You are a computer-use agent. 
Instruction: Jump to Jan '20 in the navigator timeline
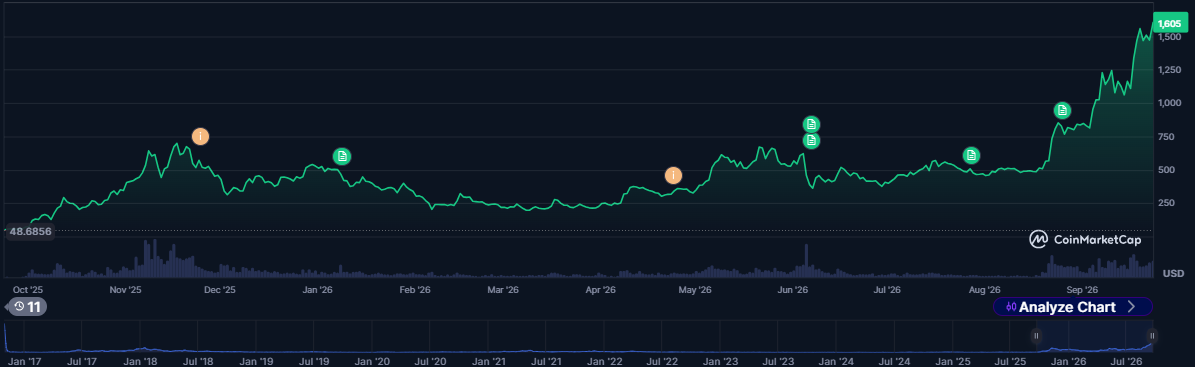pos(373,361)
